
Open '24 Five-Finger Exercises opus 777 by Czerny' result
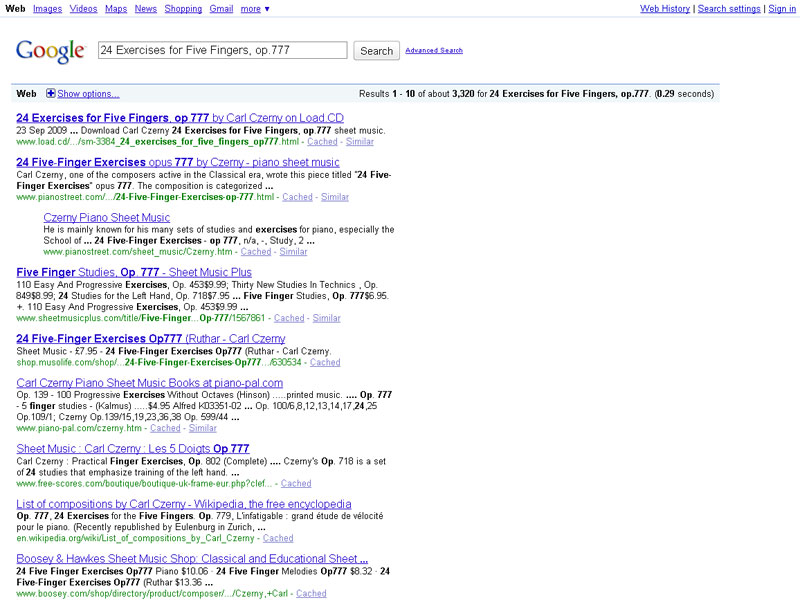[x=178, y=162]
